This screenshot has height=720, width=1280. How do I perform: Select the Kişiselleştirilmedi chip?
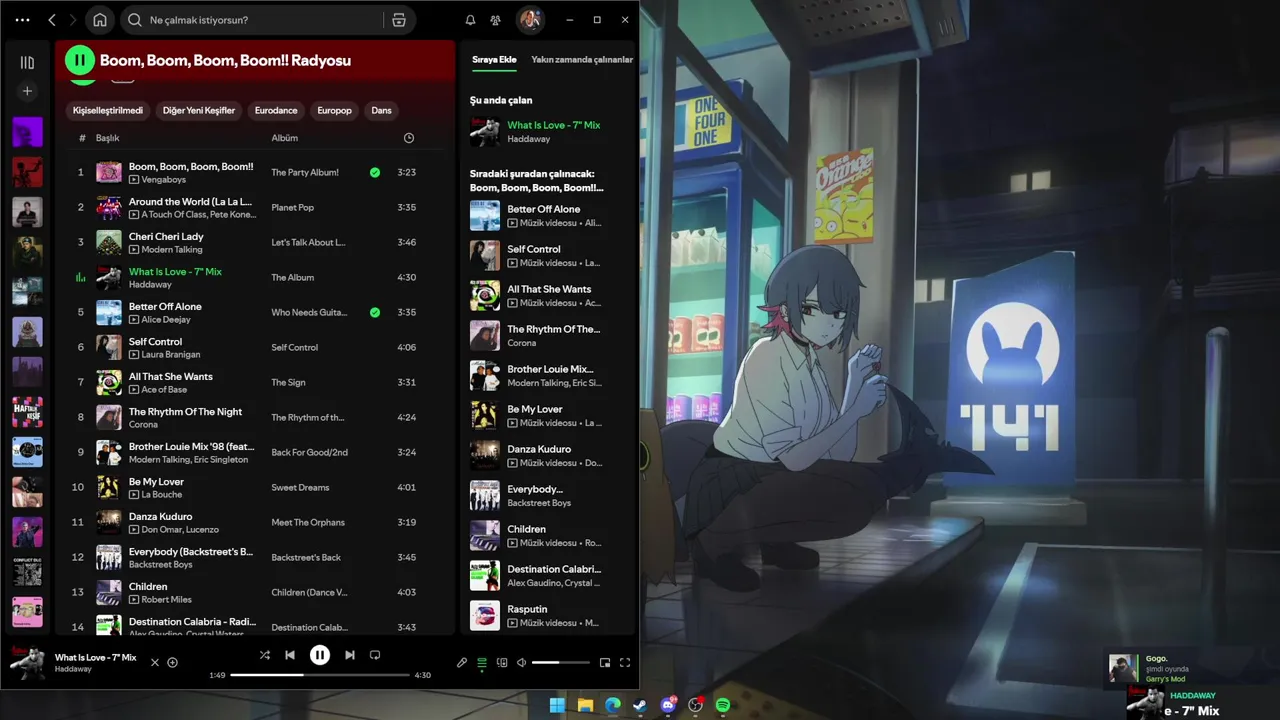click(x=108, y=110)
